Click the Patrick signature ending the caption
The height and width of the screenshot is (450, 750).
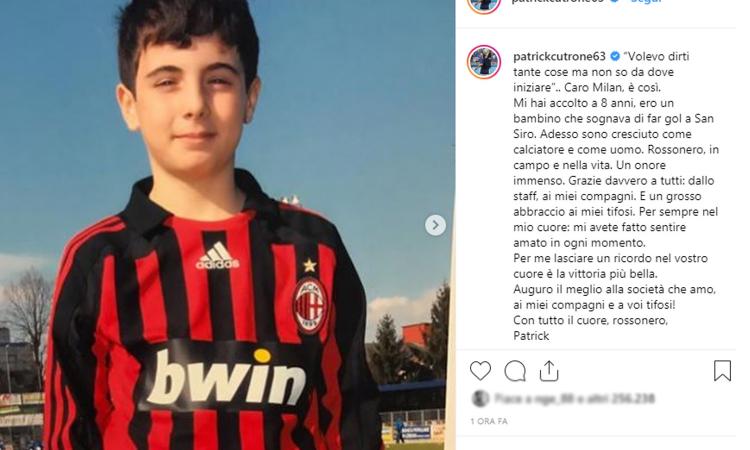[x=531, y=336]
